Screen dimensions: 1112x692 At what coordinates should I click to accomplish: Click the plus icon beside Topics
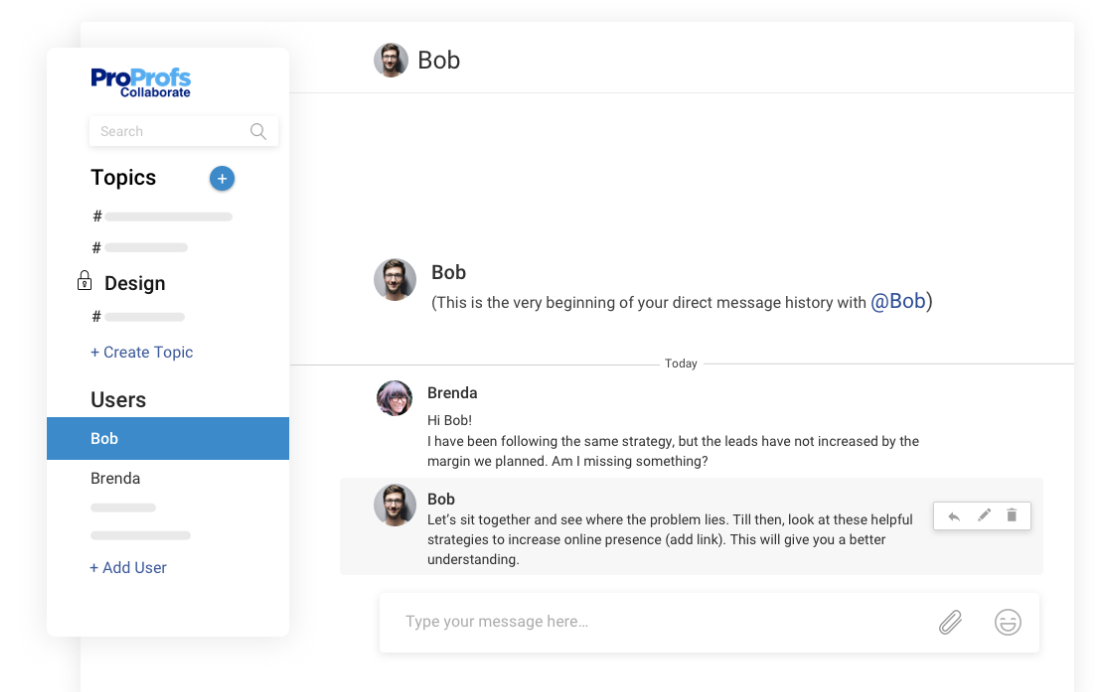pyautogui.click(x=222, y=179)
